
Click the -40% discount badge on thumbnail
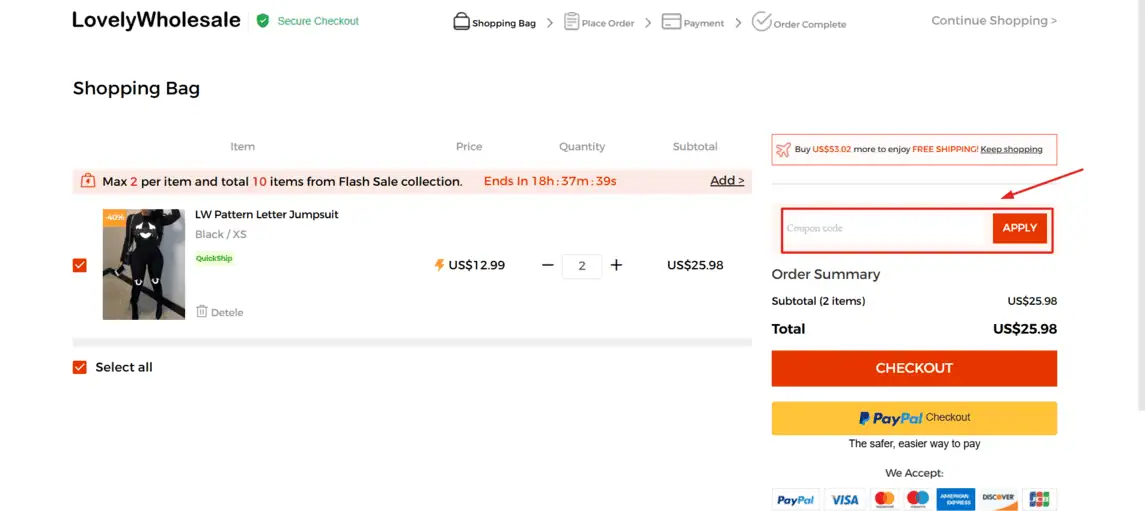[113, 217]
